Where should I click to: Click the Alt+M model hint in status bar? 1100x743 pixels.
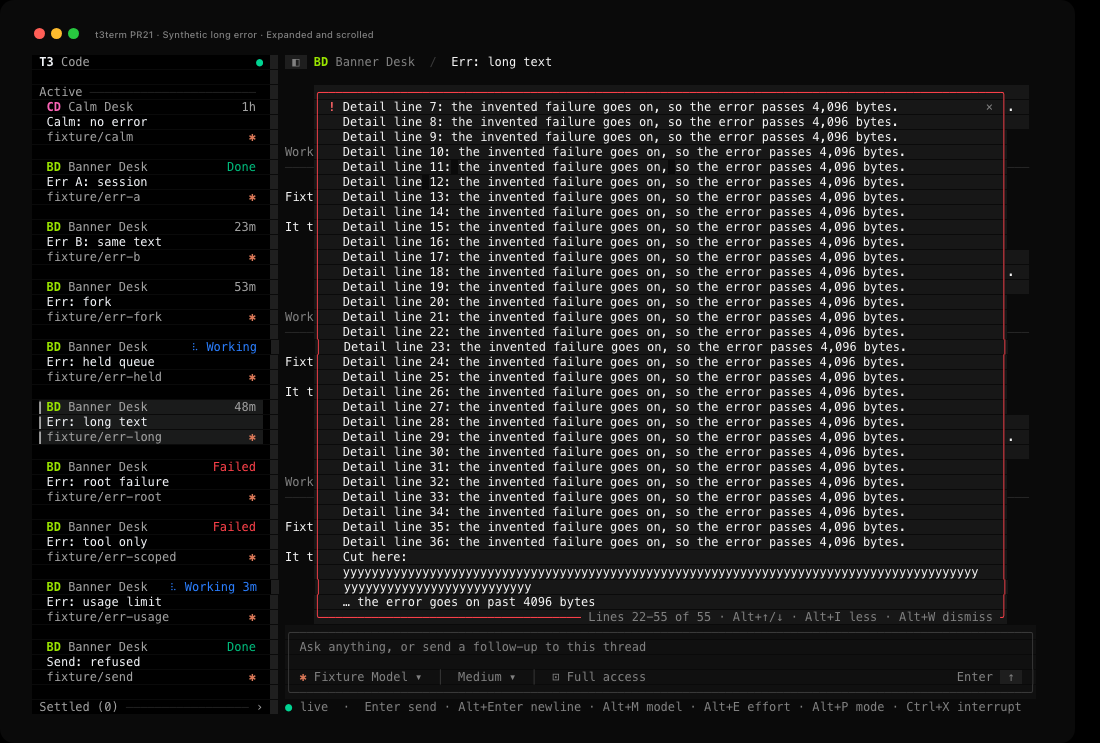click(x=642, y=707)
